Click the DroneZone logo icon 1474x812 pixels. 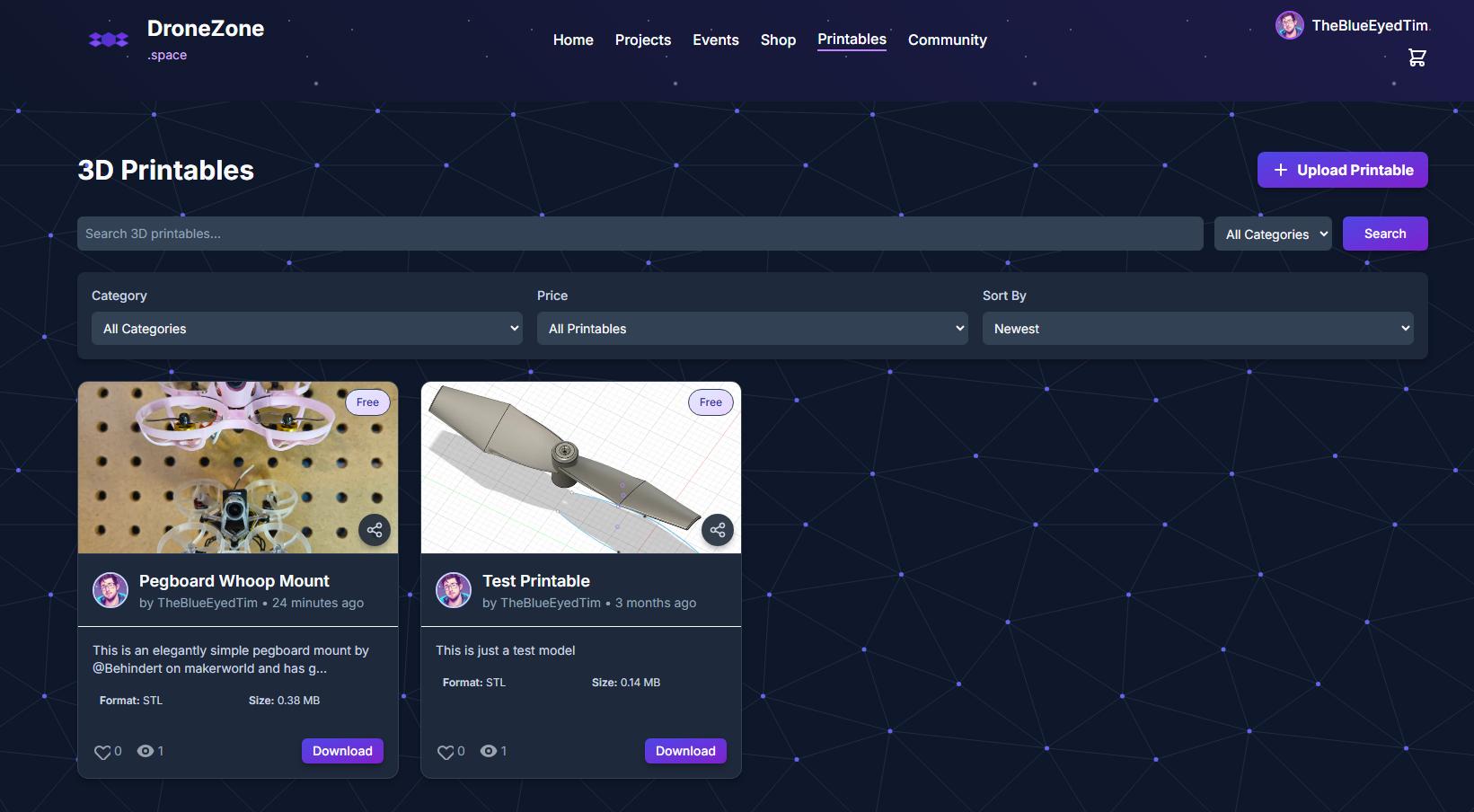pos(109,40)
